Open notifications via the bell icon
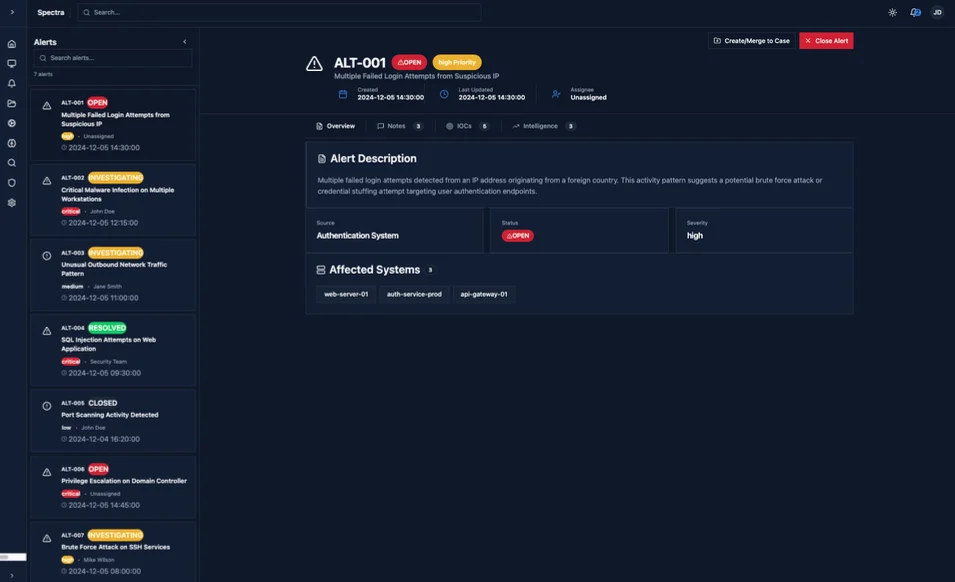Viewport: 955px width, 582px height. [x=9, y=81]
